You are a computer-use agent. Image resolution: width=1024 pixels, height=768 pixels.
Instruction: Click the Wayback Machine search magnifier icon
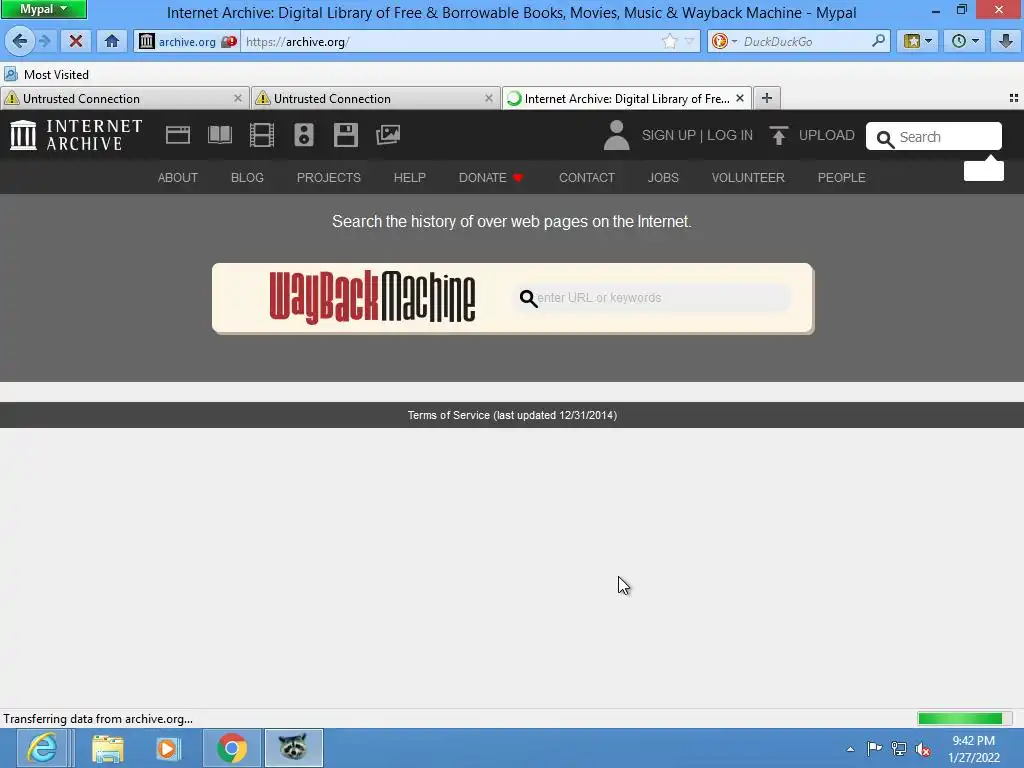(x=528, y=298)
